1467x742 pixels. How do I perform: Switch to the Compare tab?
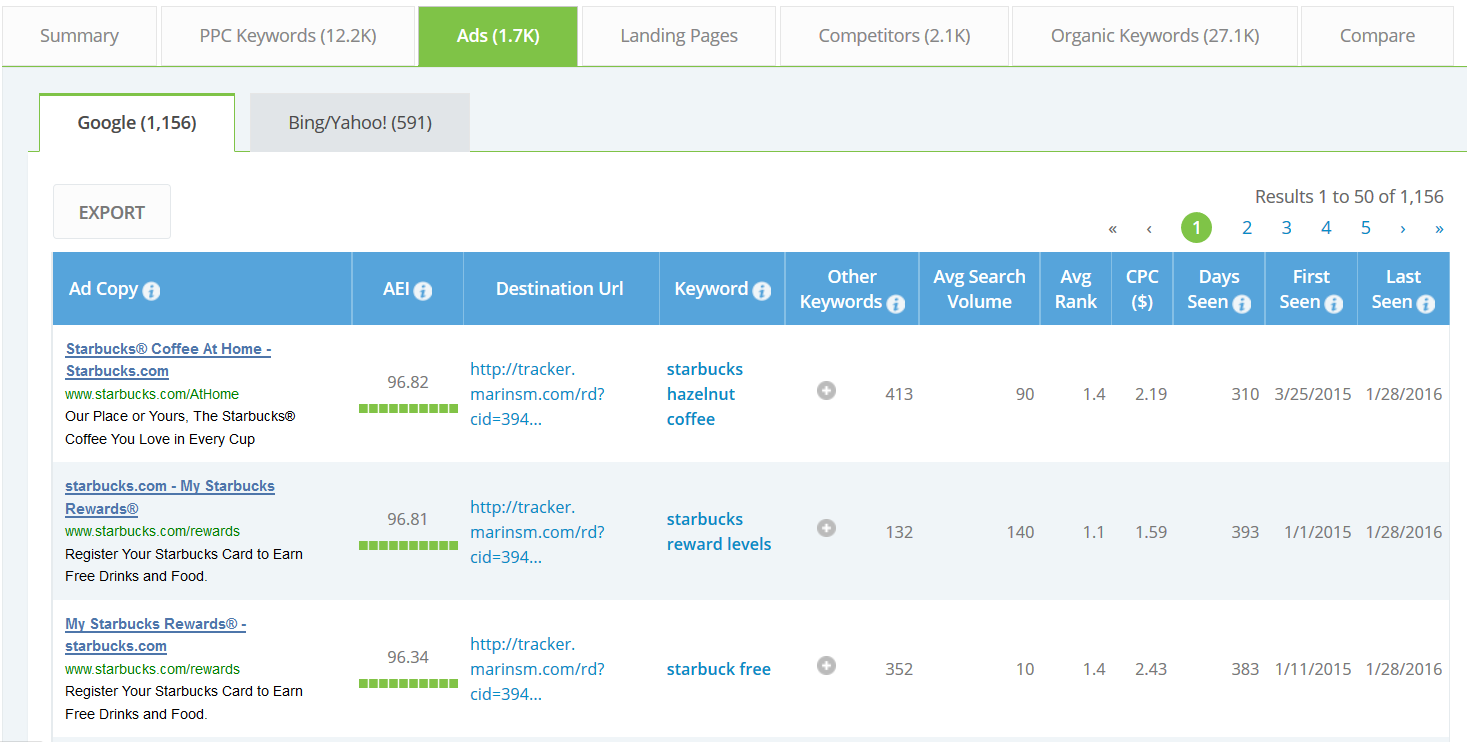pyautogui.click(x=1377, y=36)
